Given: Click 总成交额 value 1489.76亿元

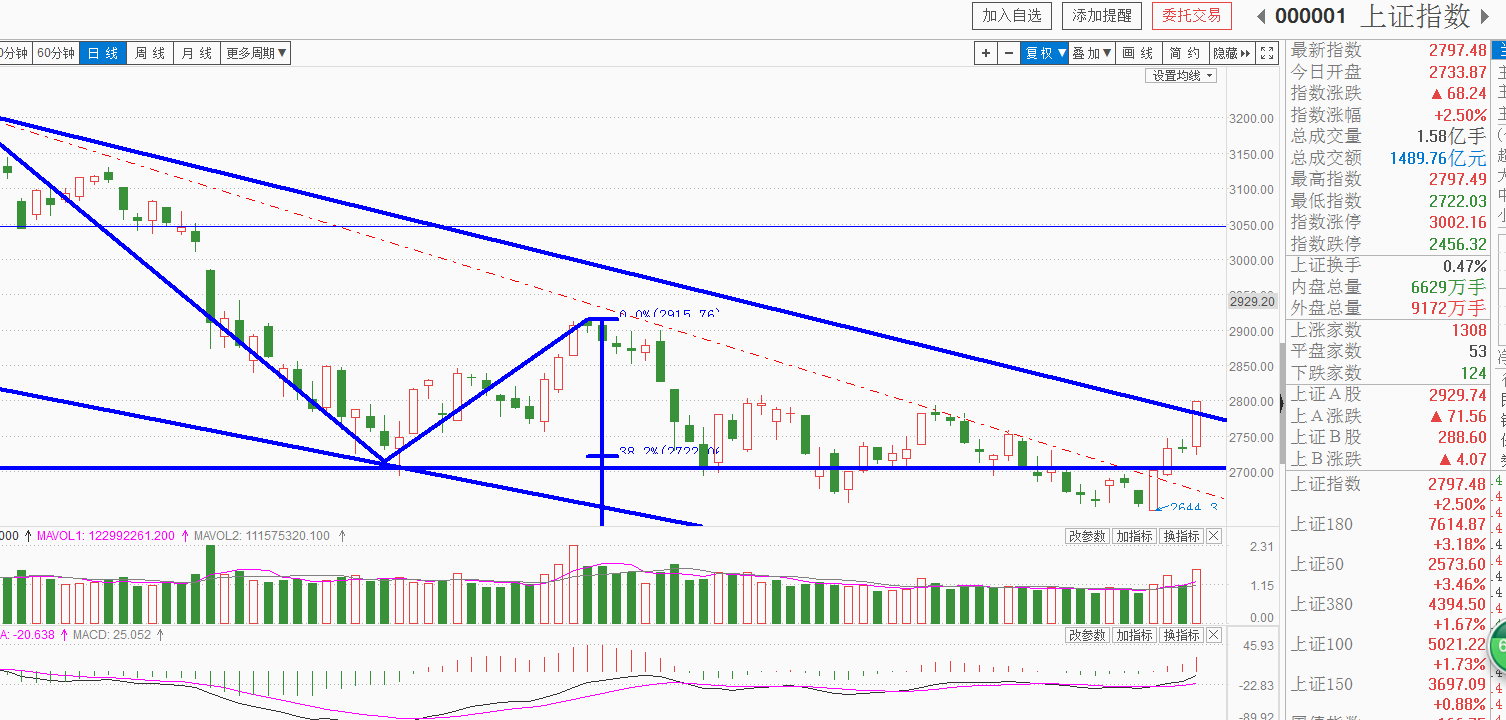Looking at the screenshot, I should click(1438, 158).
